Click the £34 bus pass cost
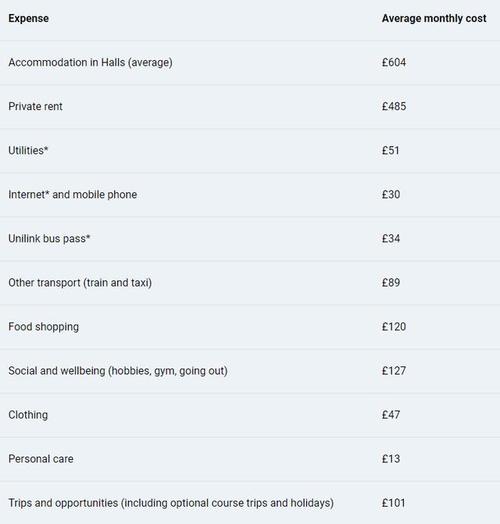The height and width of the screenshot is (524, 500). click(x=391, y=239)
